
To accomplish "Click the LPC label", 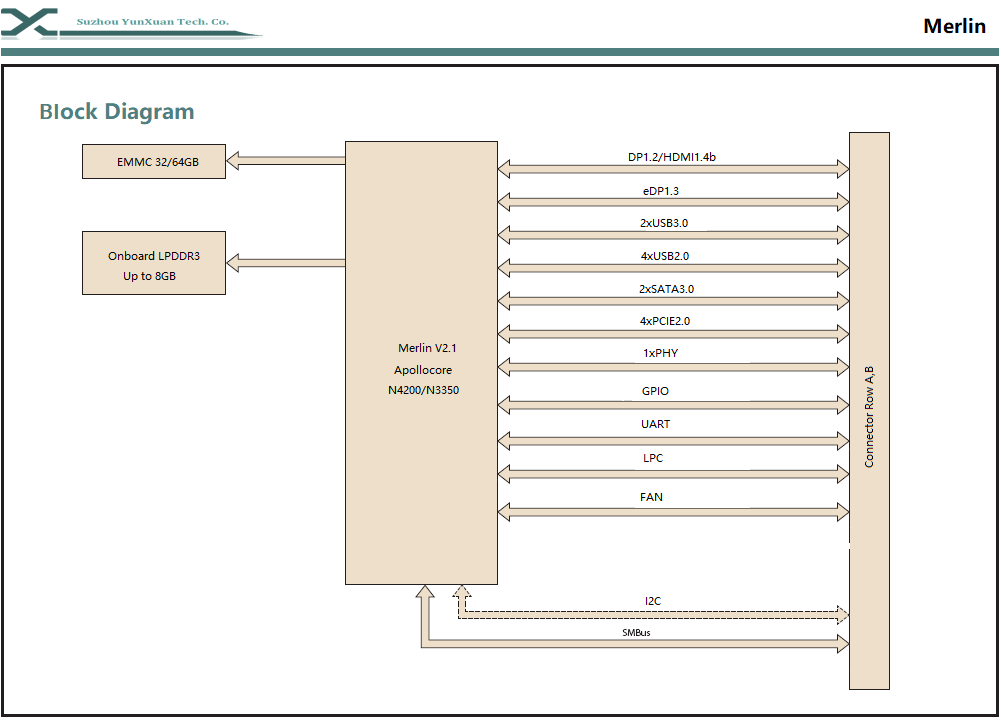I will tap(653, 458).
